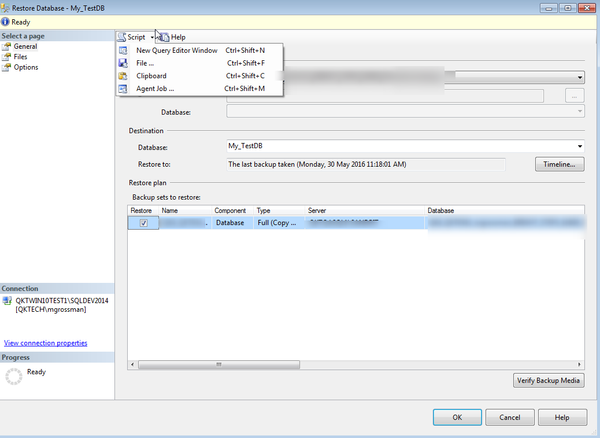Click the Agent Job menu icon
Image resolution: width=600 pixels, height=438 pixels.
coord(123,88)
